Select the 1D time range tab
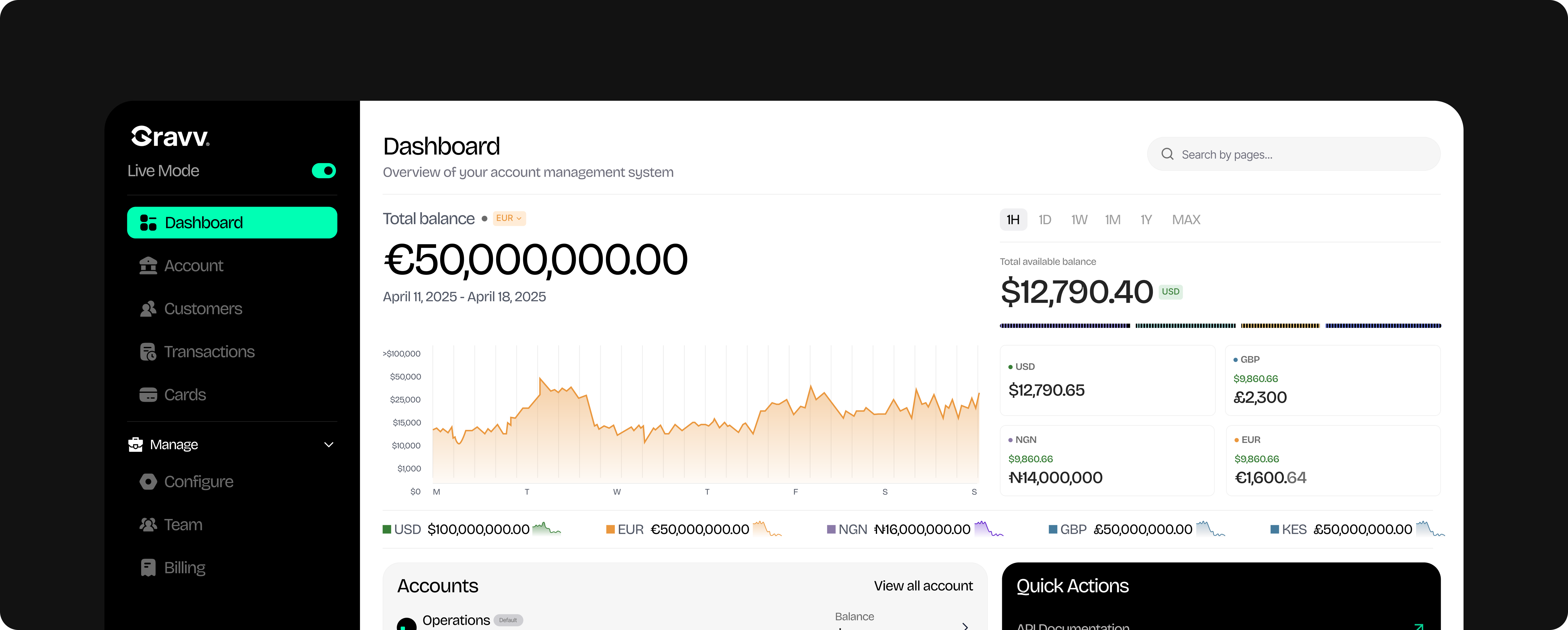 [1044, 220]
